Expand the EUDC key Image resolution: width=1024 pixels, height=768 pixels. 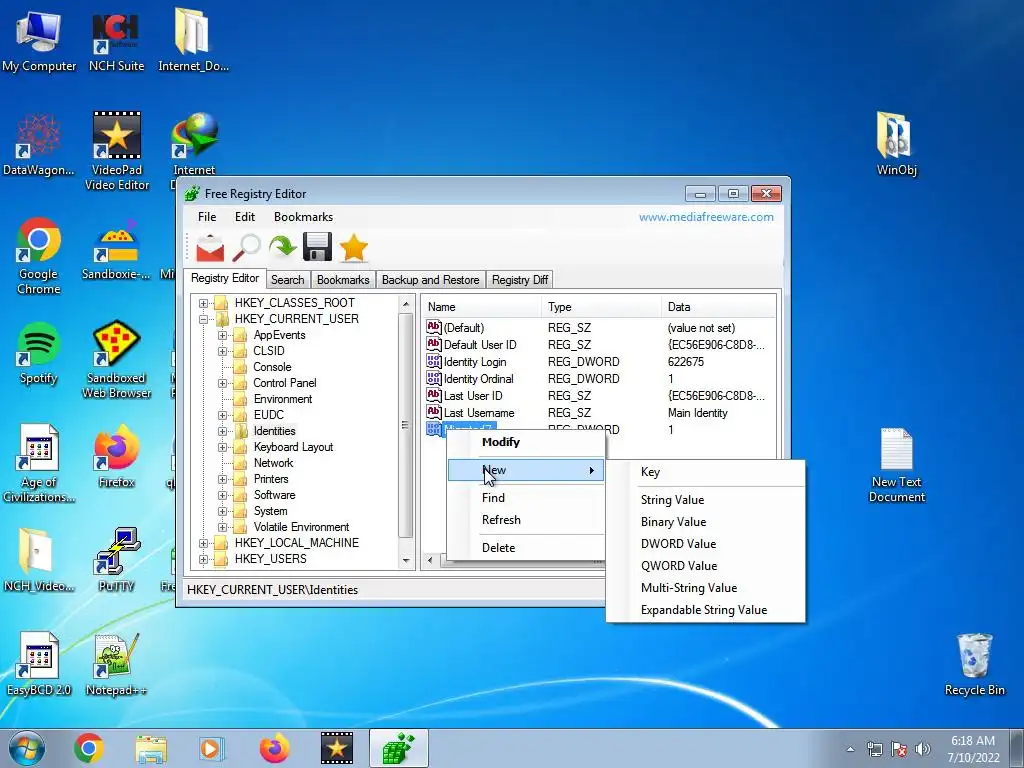point(223,415)
